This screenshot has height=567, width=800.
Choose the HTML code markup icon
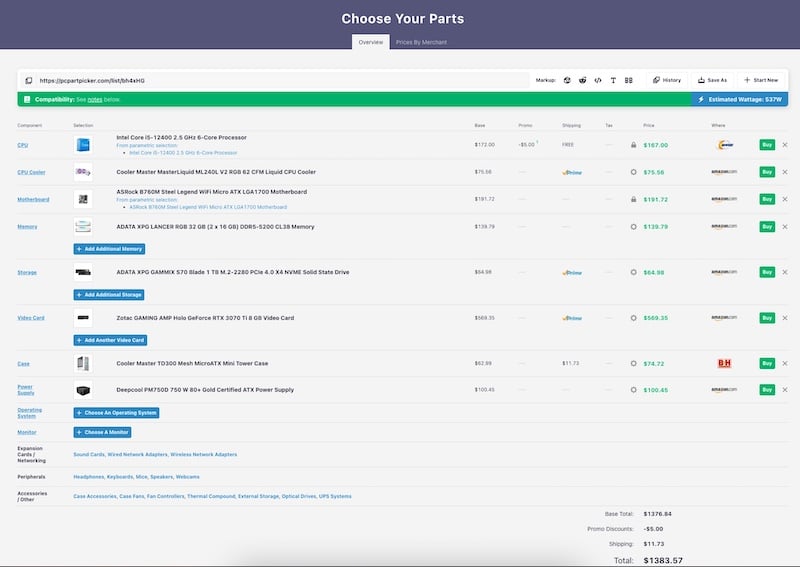598,80
